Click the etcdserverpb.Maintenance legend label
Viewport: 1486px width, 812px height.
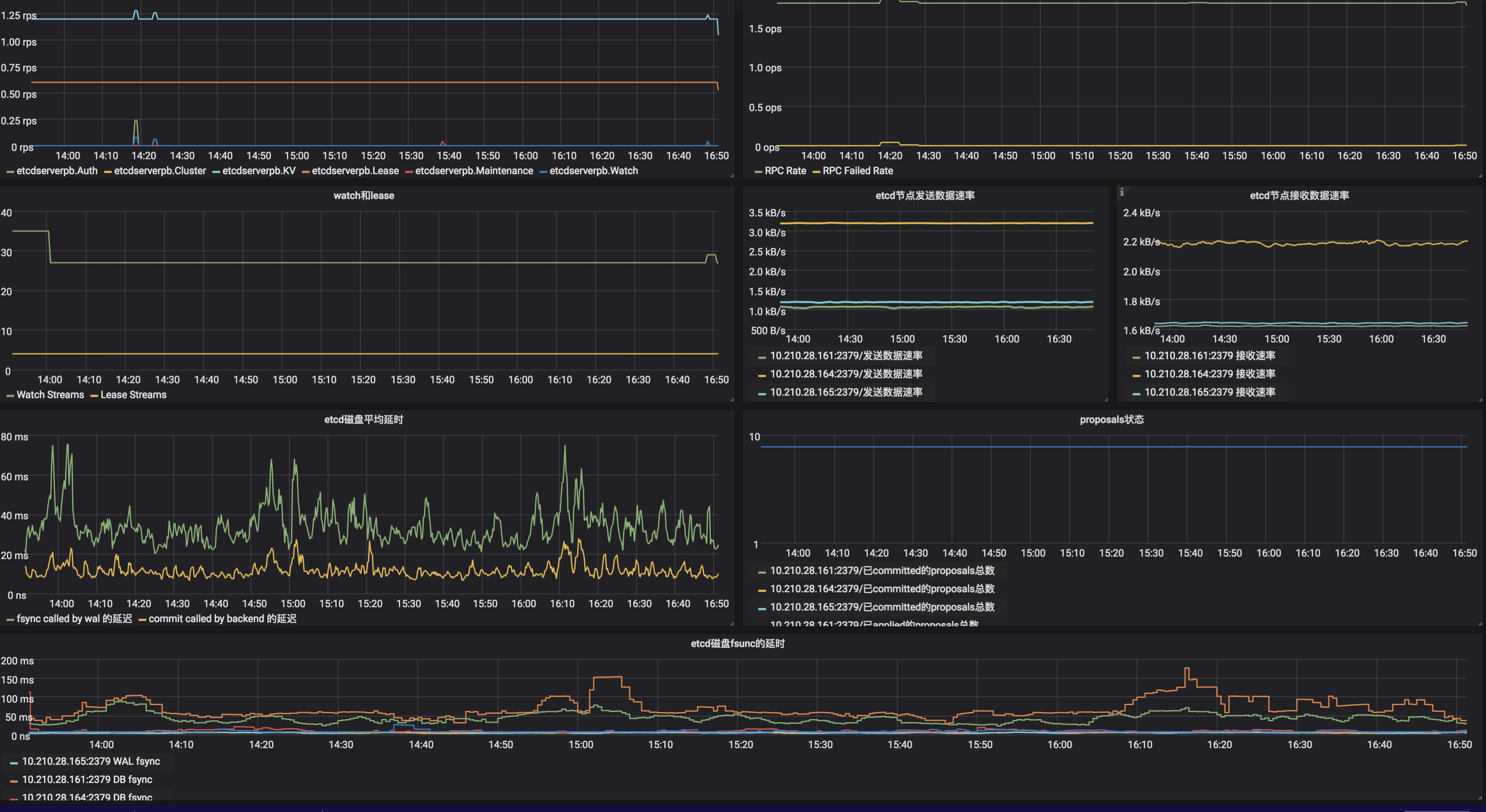point(473,171)
